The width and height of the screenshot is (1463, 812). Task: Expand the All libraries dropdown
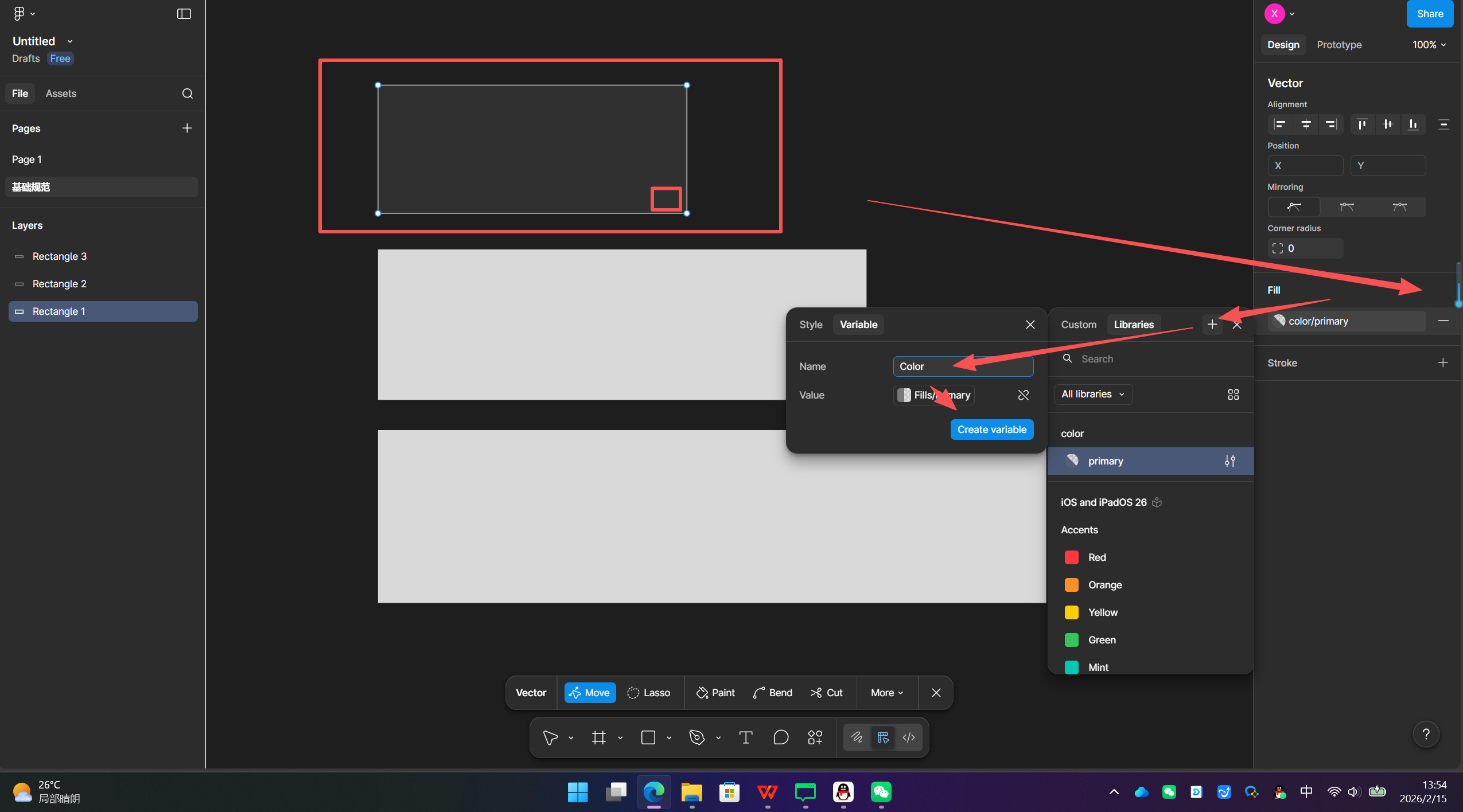(x=1093, y=395)
